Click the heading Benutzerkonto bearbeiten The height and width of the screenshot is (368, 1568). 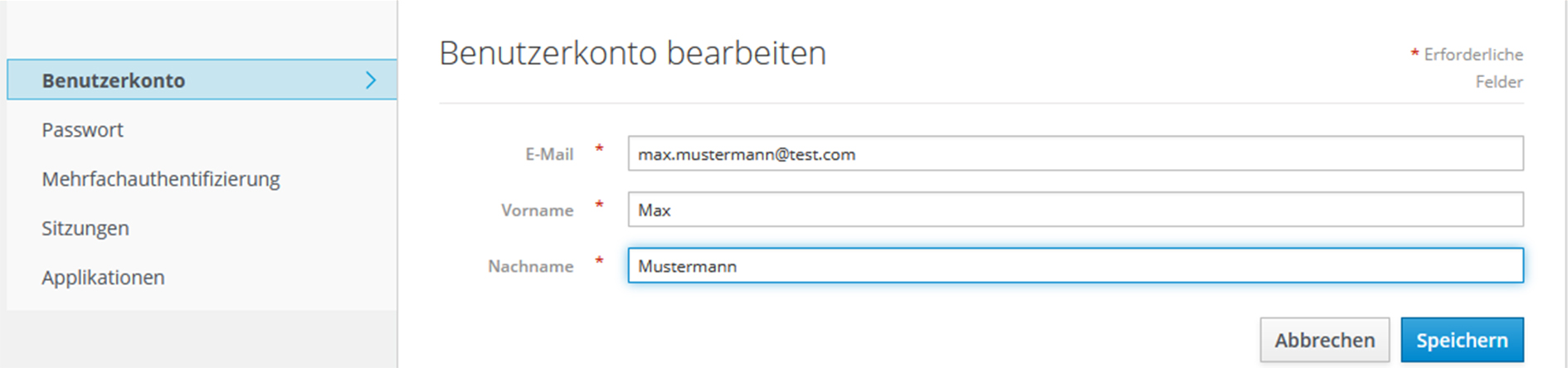[632, 53]
